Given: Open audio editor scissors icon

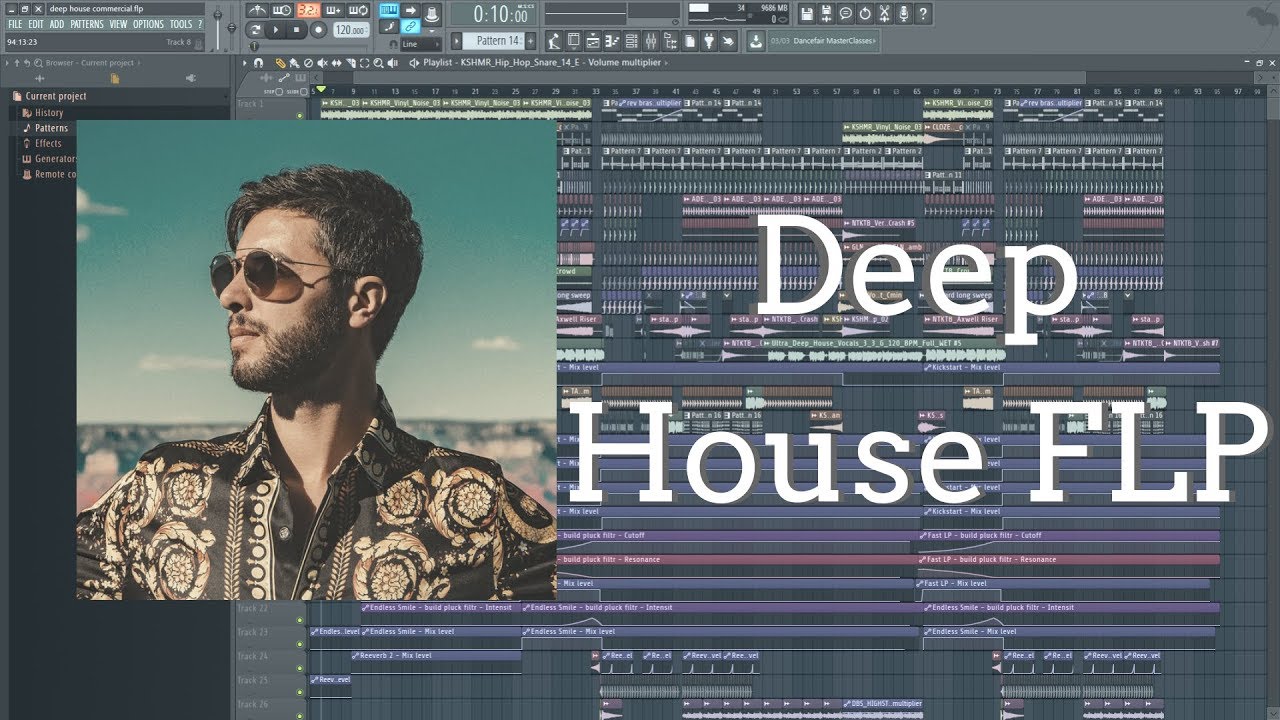Looking at the screenshot, I should (884, 14).
